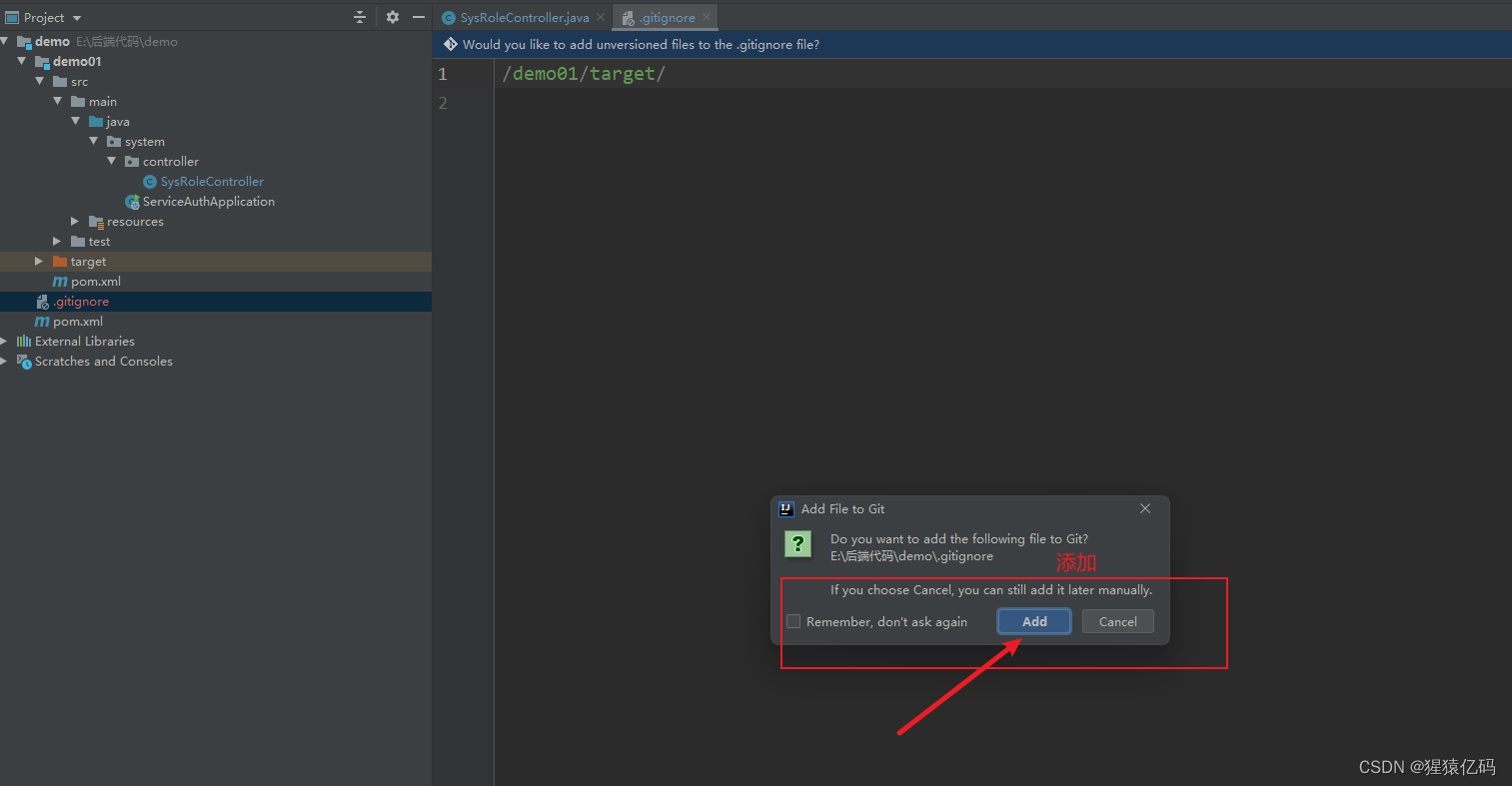Select ServiceAuthApplication in project tree

tap(209, 201)
